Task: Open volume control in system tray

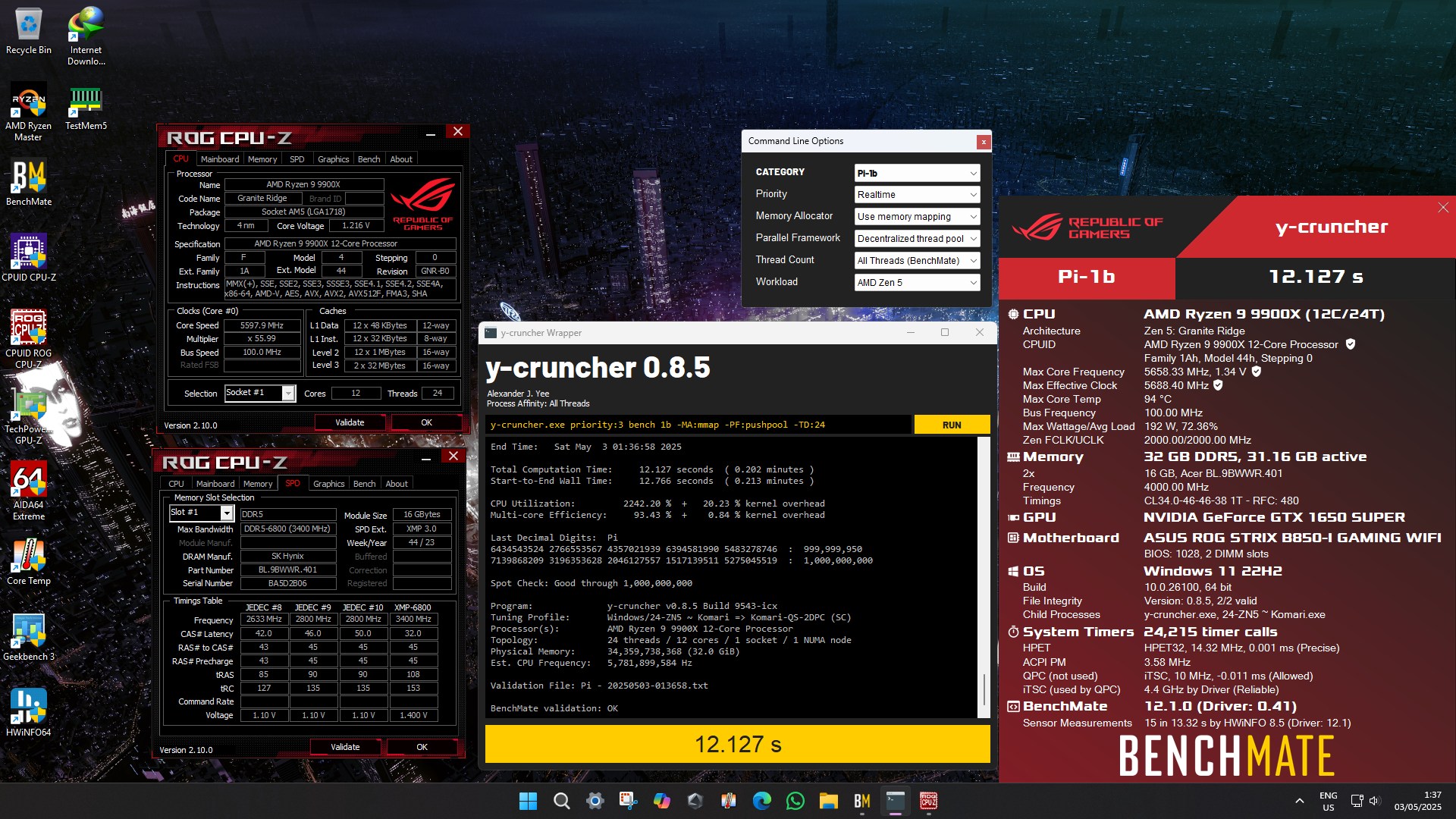Action: click(x=1375, y=801)
